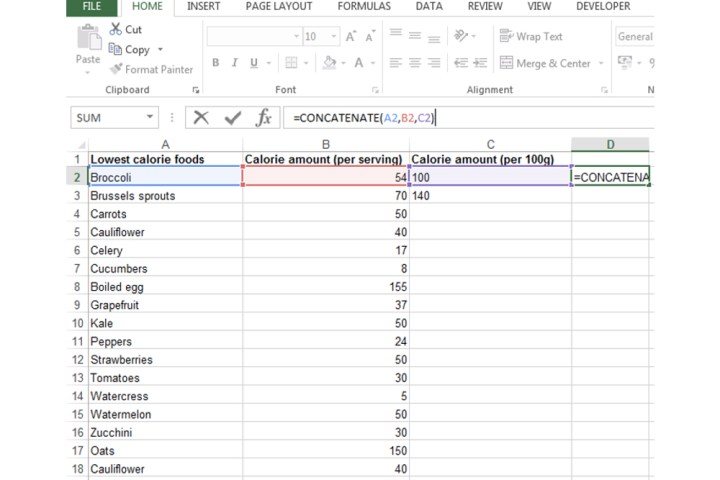This screenshot has height=480, width=720.
Task: Click the Paste clipboard icon
Action: (x=89, y=38)
